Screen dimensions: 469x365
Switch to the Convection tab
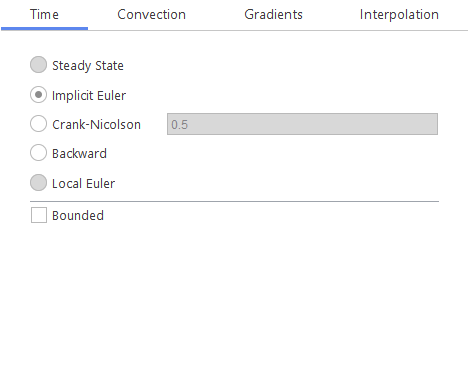(x=151, y=15)
